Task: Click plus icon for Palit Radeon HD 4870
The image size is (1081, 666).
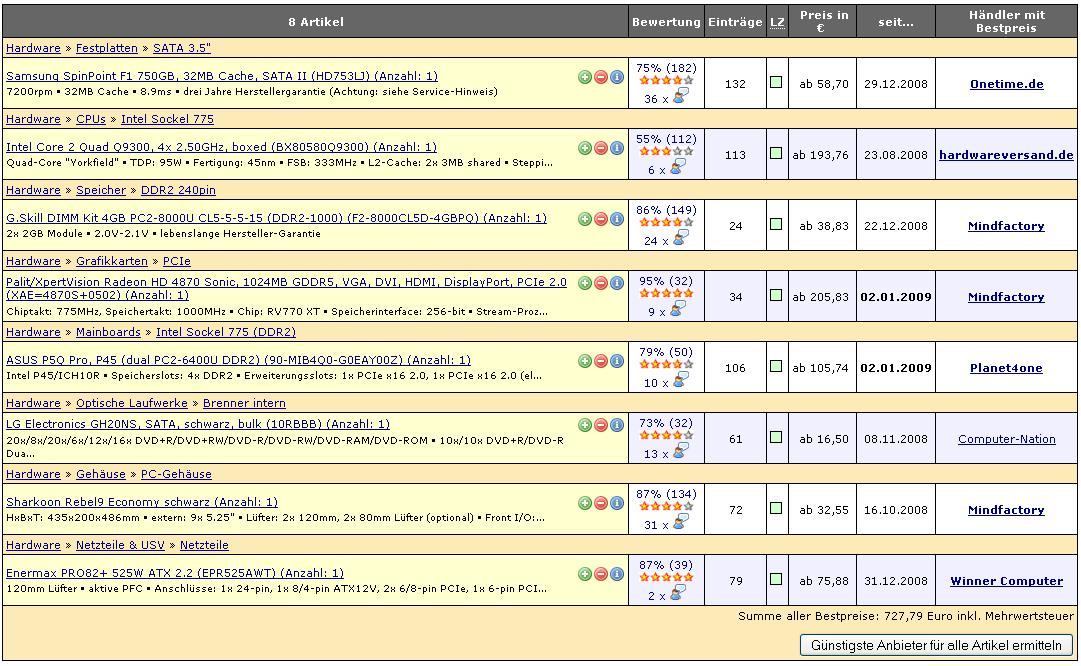Action: click(585, 283)
